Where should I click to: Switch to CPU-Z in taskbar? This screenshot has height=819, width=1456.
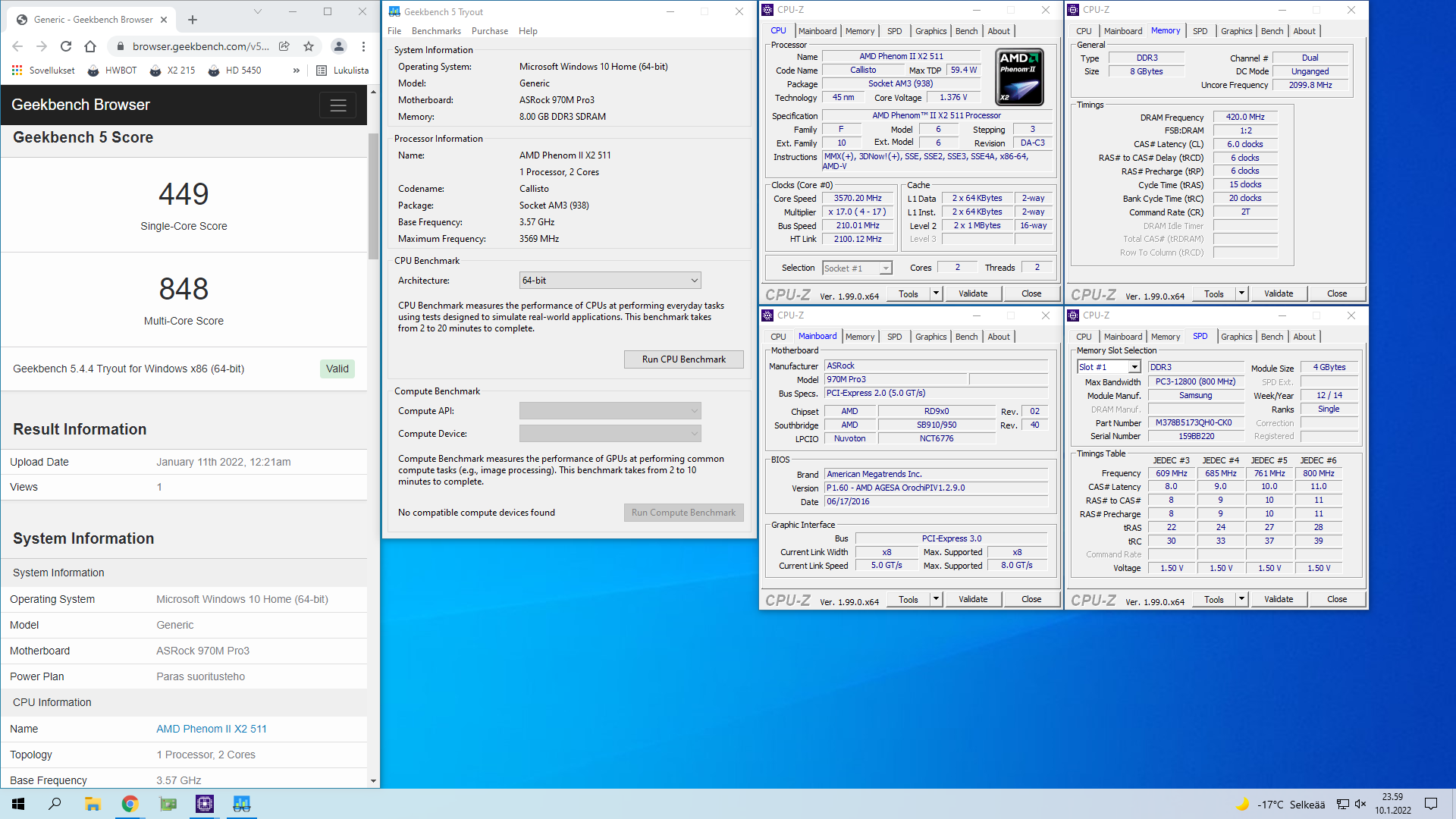pyautogui.click(x=205, y=804)
